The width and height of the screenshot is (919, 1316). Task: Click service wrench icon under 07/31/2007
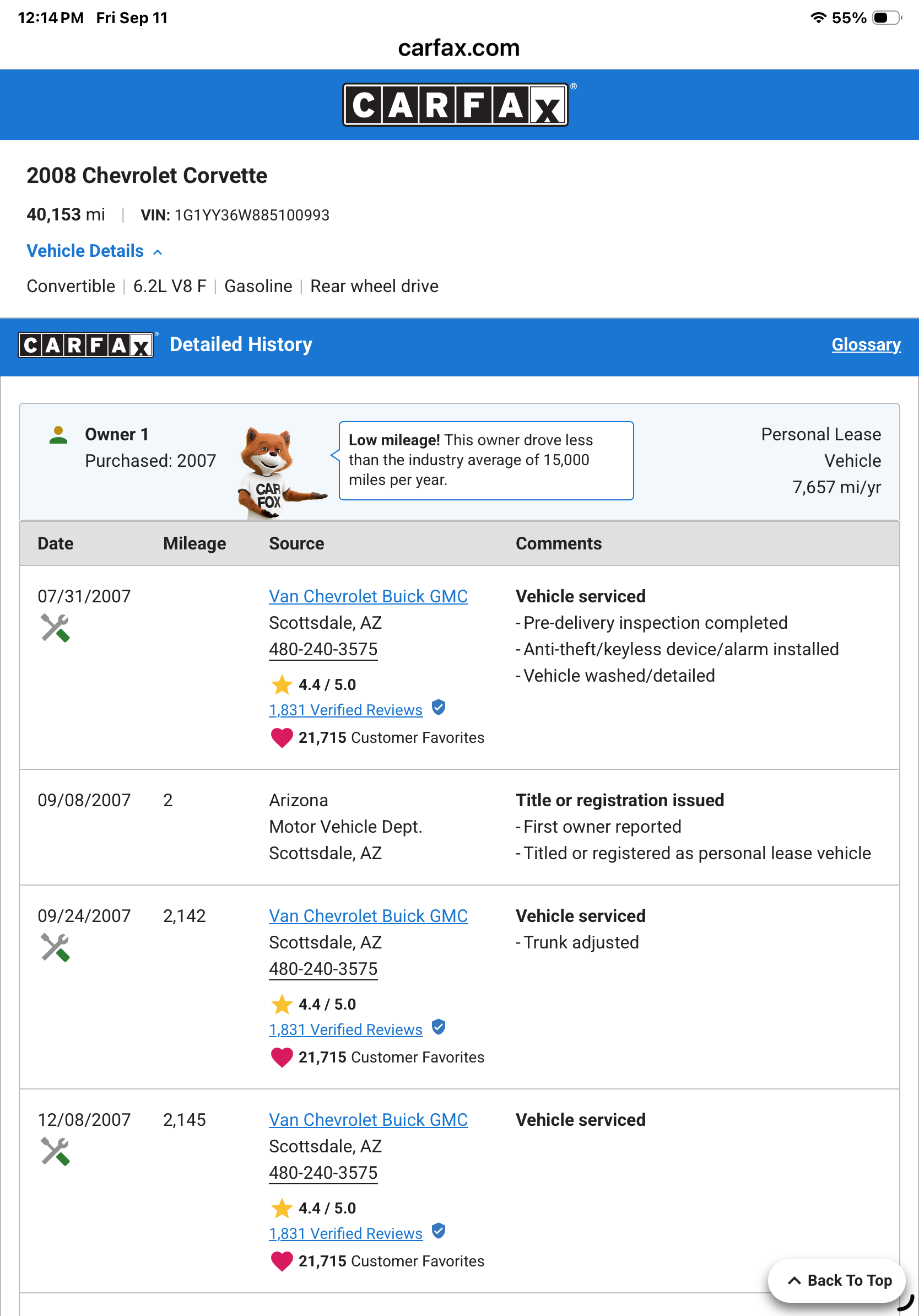(55, 628)
